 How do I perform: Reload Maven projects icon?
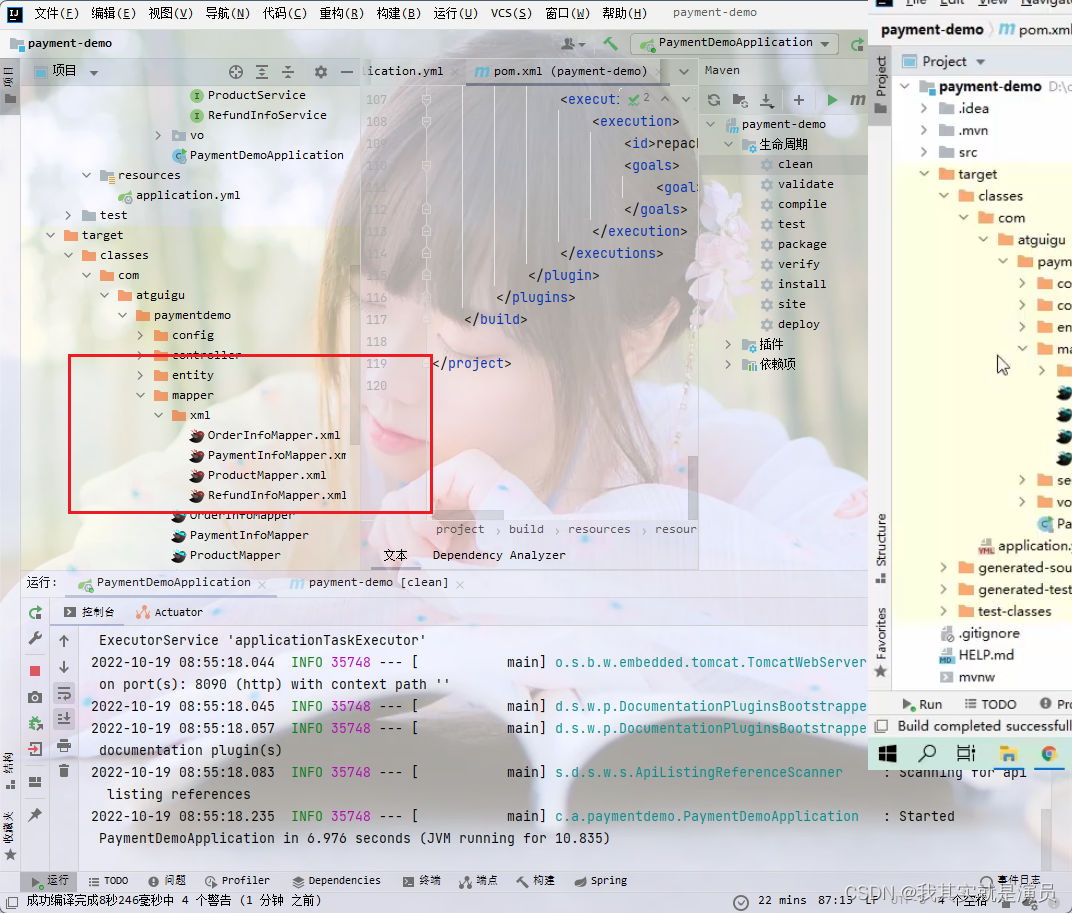(714, 100)
